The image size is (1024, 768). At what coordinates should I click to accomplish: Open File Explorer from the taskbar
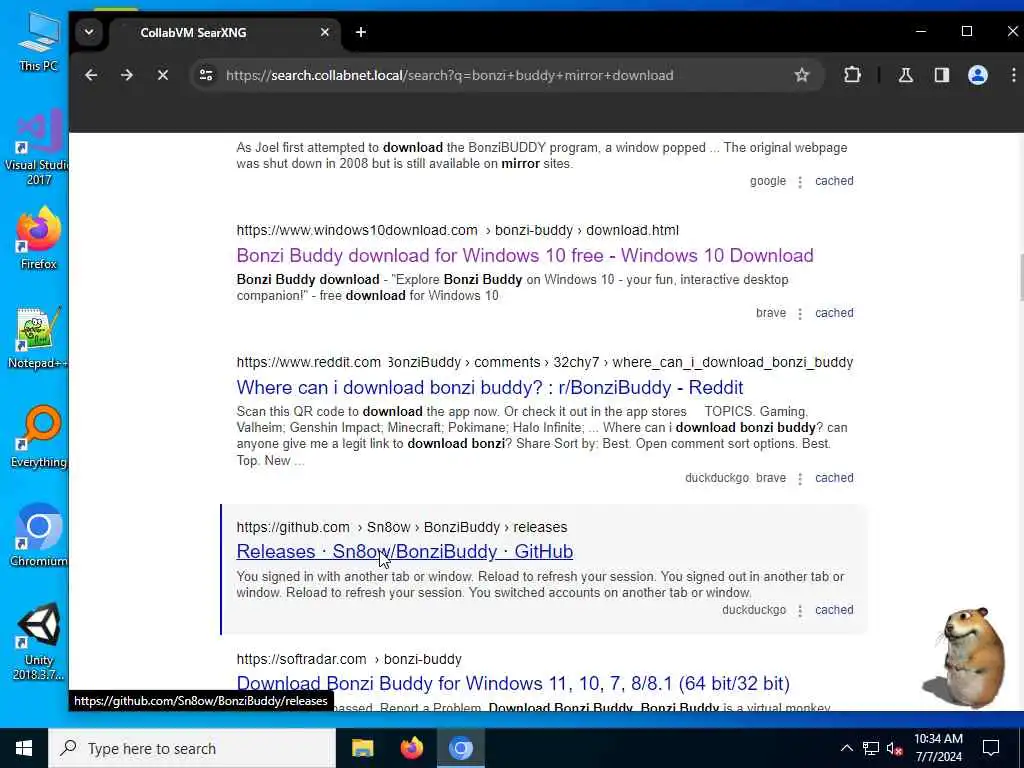[362, 748]
